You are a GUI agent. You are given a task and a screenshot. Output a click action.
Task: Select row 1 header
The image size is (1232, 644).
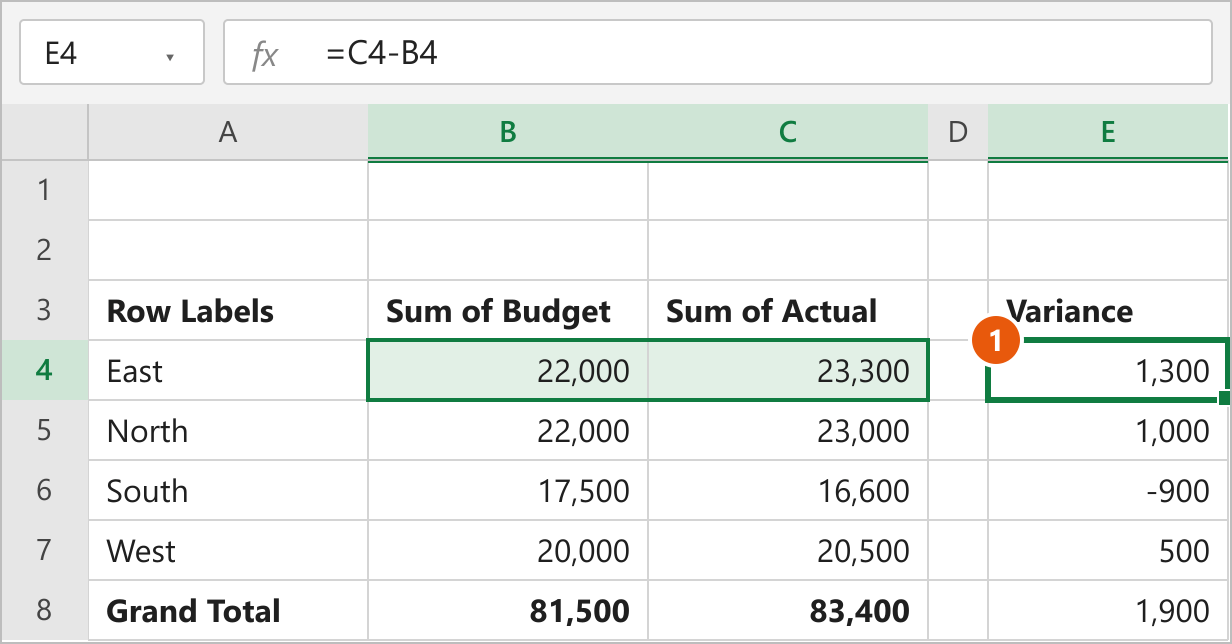click(44, 190)
